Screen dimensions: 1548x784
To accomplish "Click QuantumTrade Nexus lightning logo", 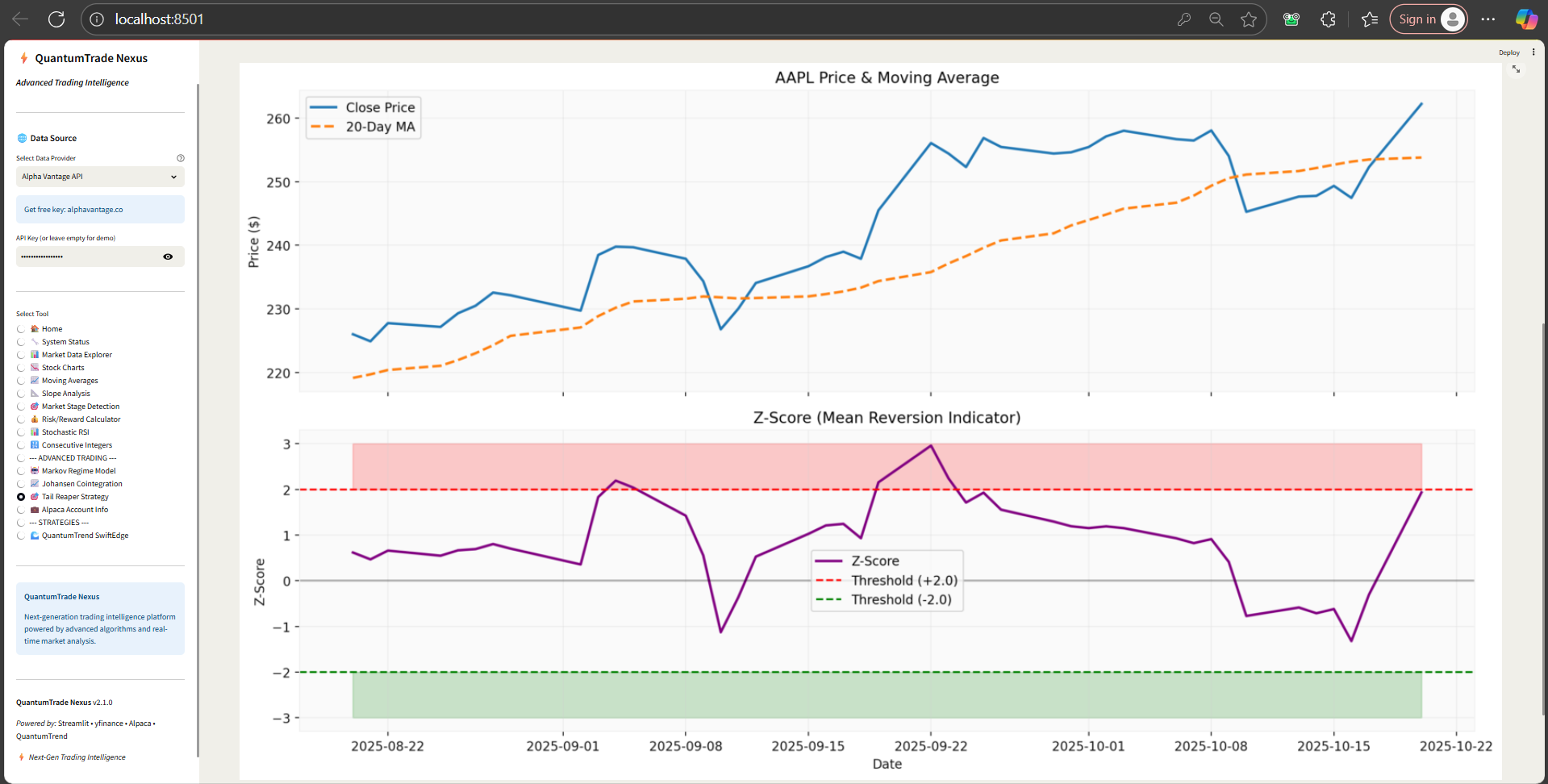I will (23, 58).
